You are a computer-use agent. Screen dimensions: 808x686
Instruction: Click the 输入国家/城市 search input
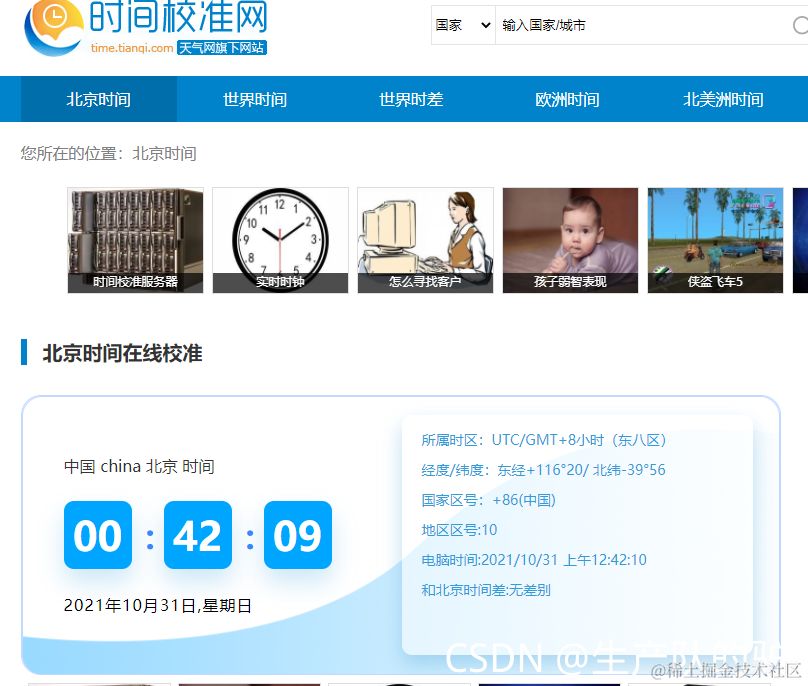pyautogui.click(x=560, y=25)
